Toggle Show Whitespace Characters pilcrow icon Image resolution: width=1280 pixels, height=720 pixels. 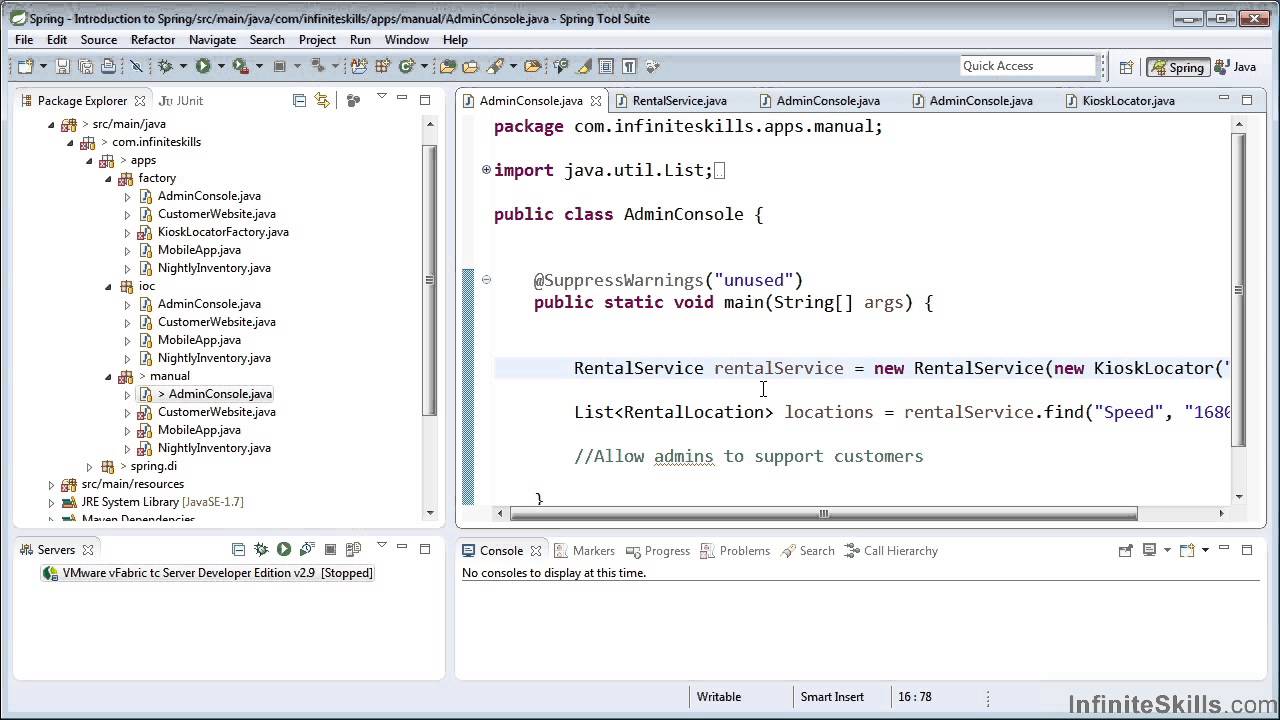click(x=629, y=66)
